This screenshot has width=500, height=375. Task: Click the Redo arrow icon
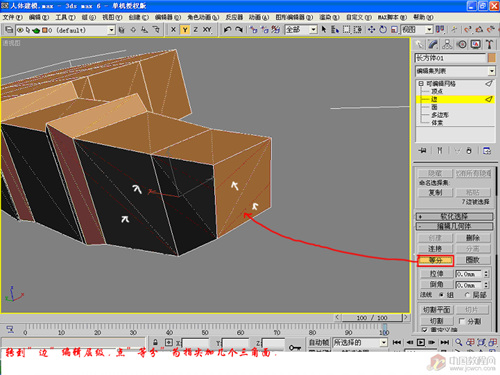pyautogui.click(x=239, y=30)
